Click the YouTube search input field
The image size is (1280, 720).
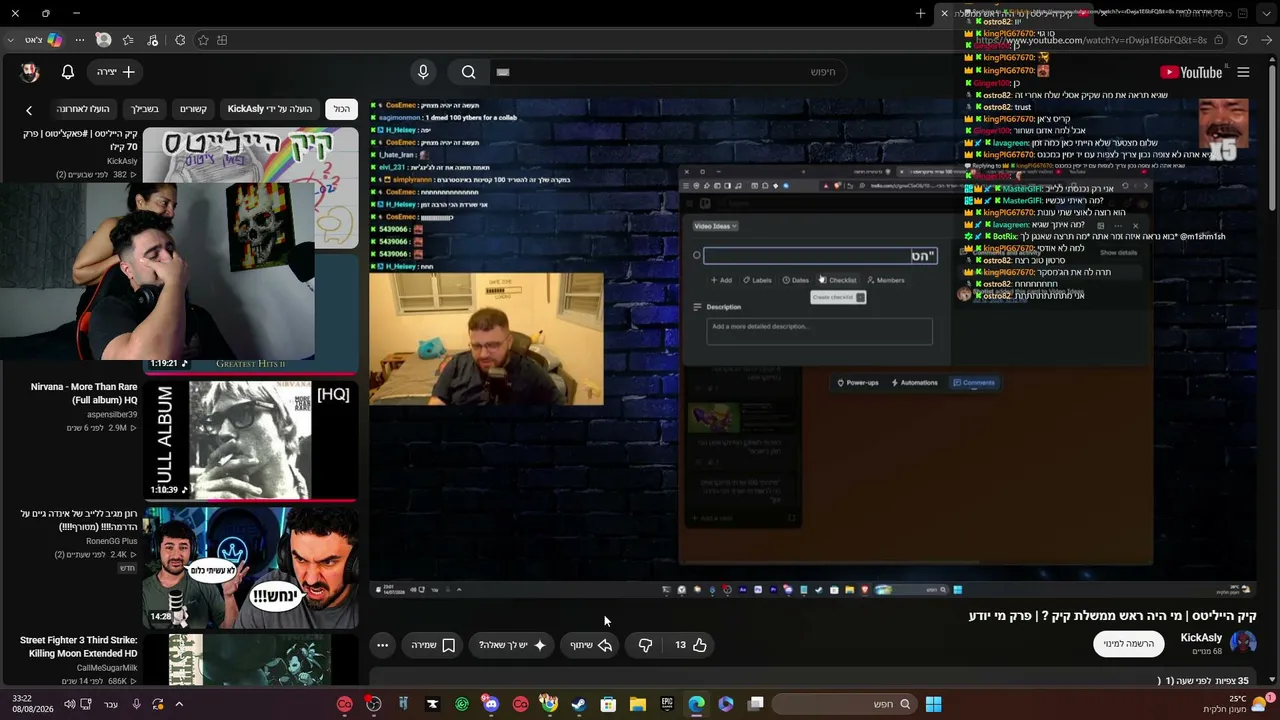[x=670, y=72]
